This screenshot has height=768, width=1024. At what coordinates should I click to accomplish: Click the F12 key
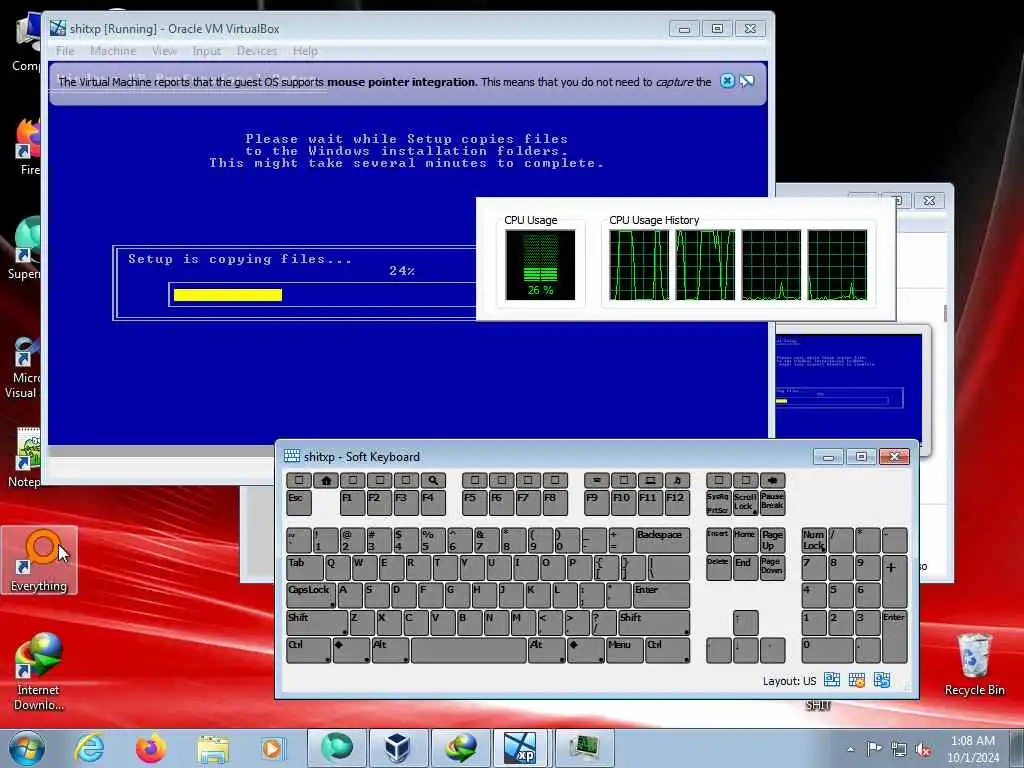point(677,503)
